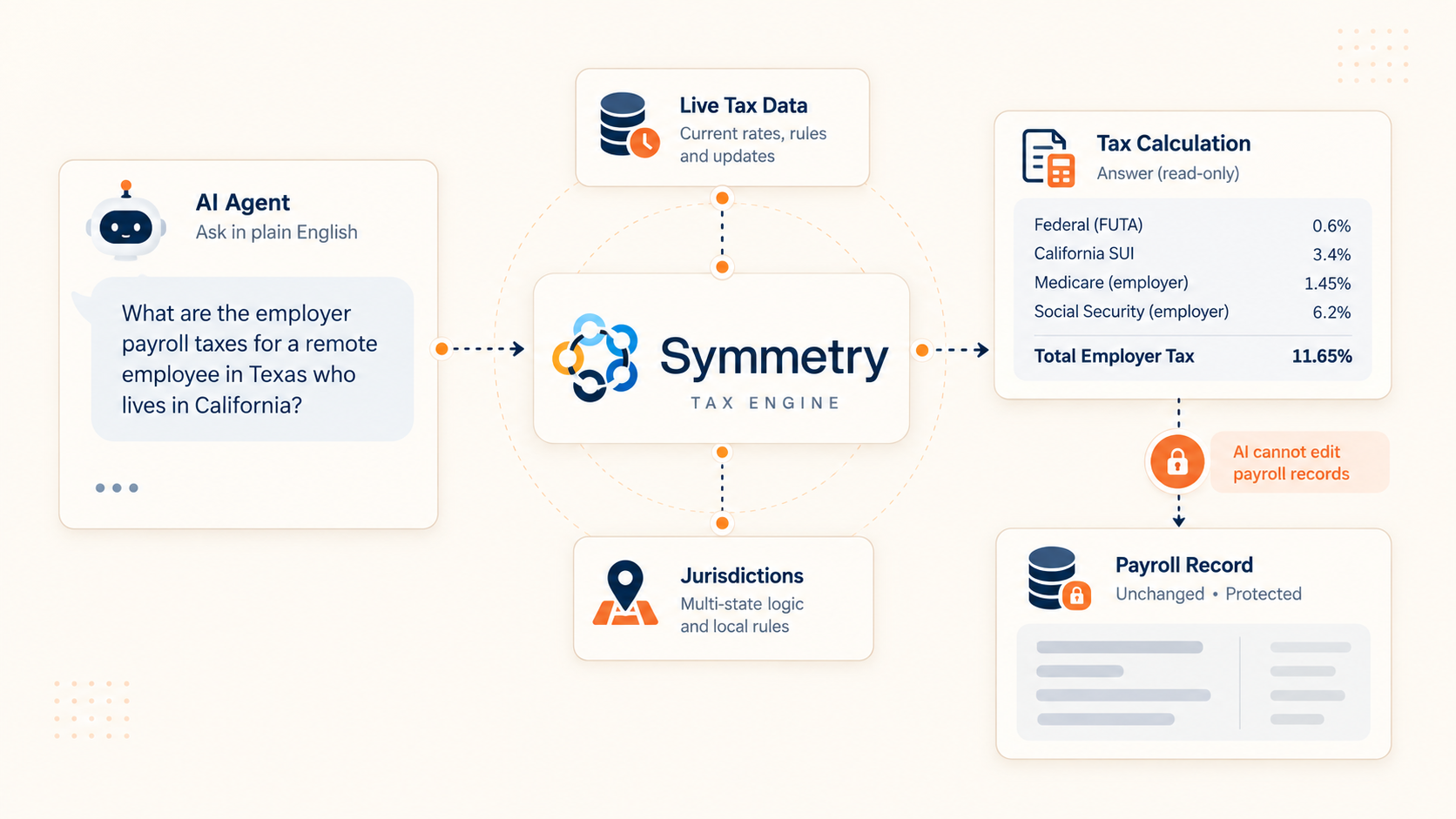Select the 'Social Security (employer)' row label
Viewport: 1456px width, 819px height.
tap(1131, 312)
